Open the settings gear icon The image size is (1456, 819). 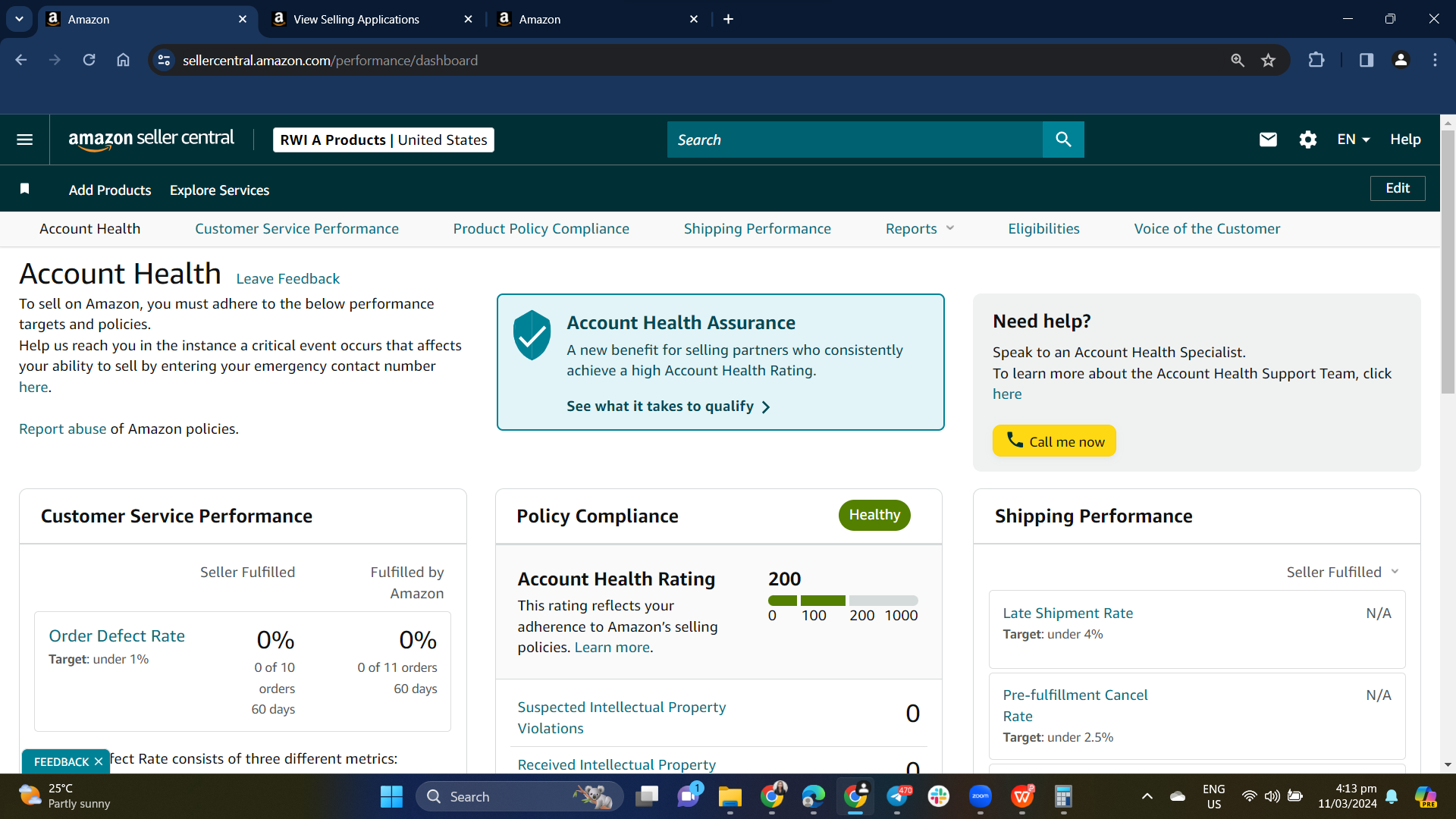[x=1307, y=140]
